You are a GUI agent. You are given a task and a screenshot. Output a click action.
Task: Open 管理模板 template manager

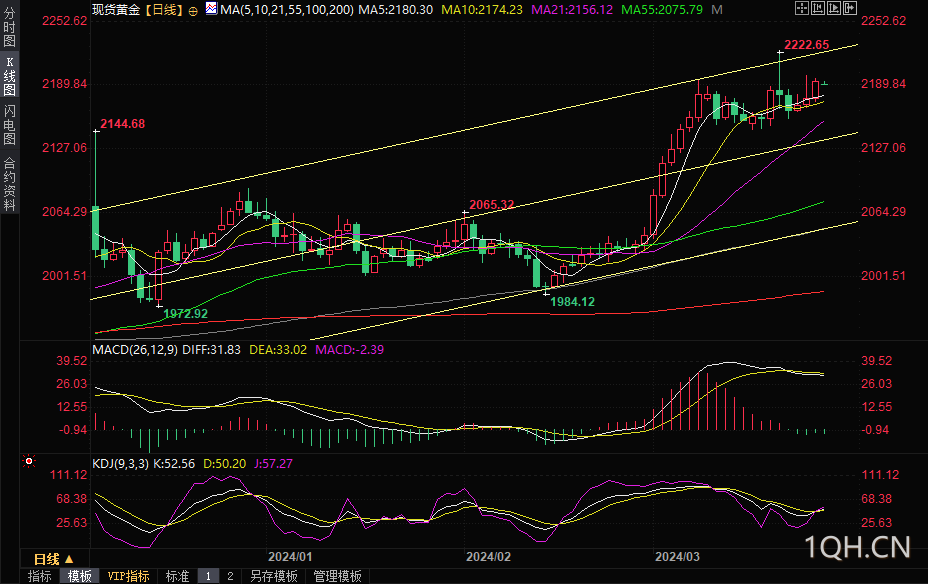(337, 576)
